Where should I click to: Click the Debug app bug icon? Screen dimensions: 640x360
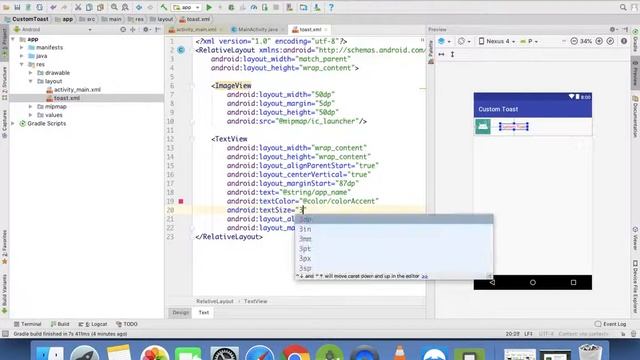231,7
